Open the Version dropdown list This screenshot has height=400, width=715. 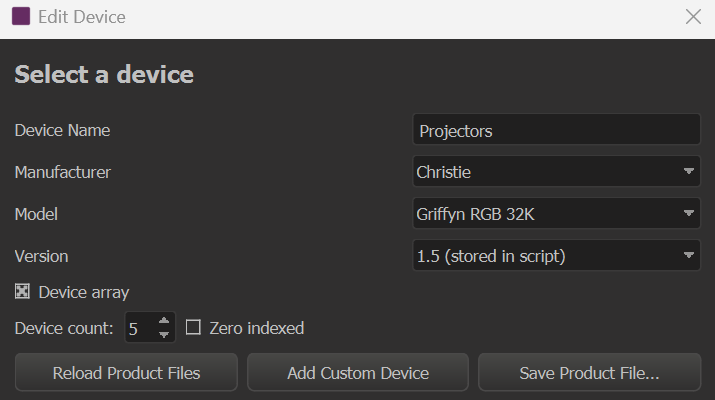(556, 256)
